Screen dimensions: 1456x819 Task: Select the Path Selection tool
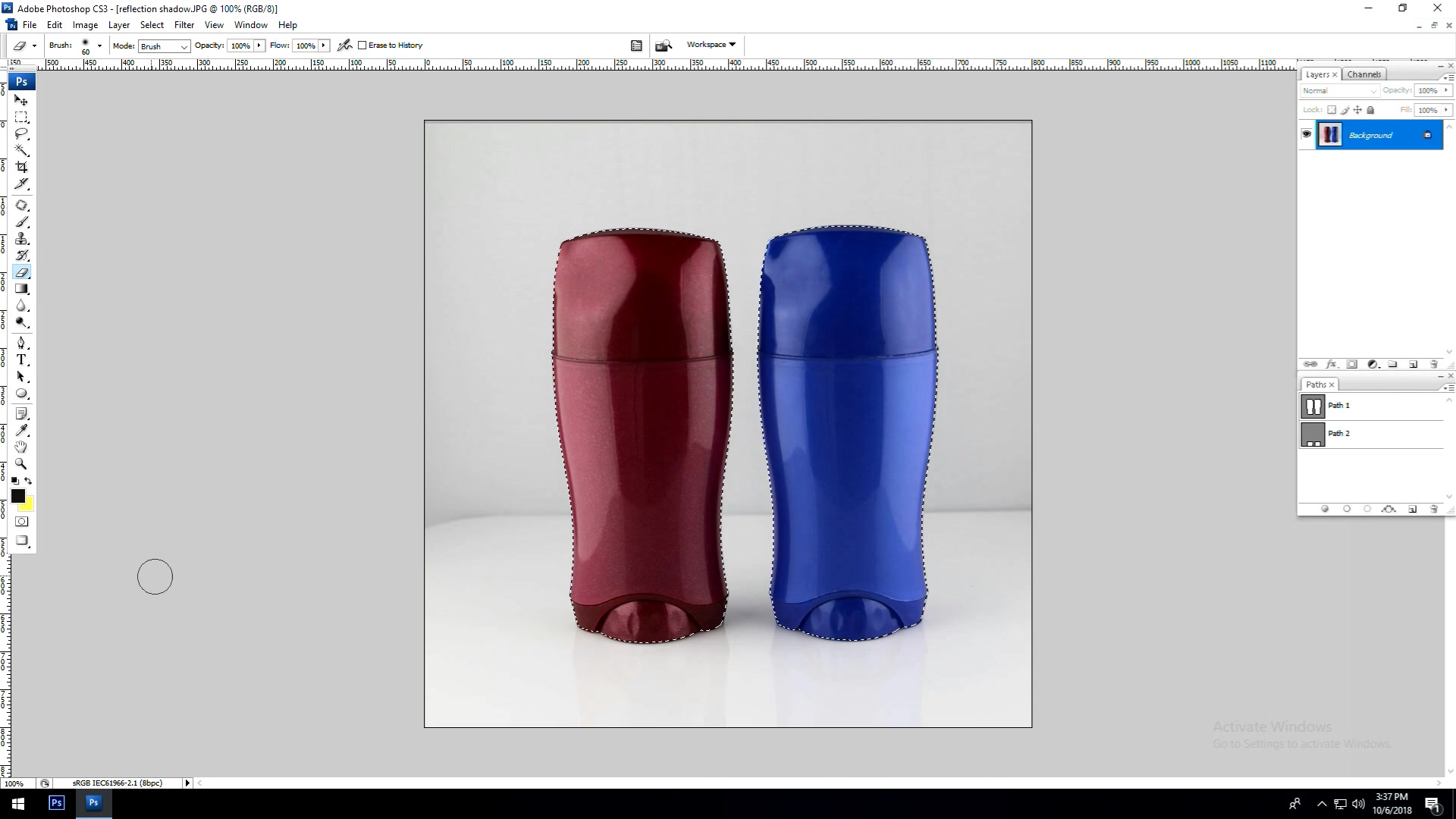click(x=21, y=377)
